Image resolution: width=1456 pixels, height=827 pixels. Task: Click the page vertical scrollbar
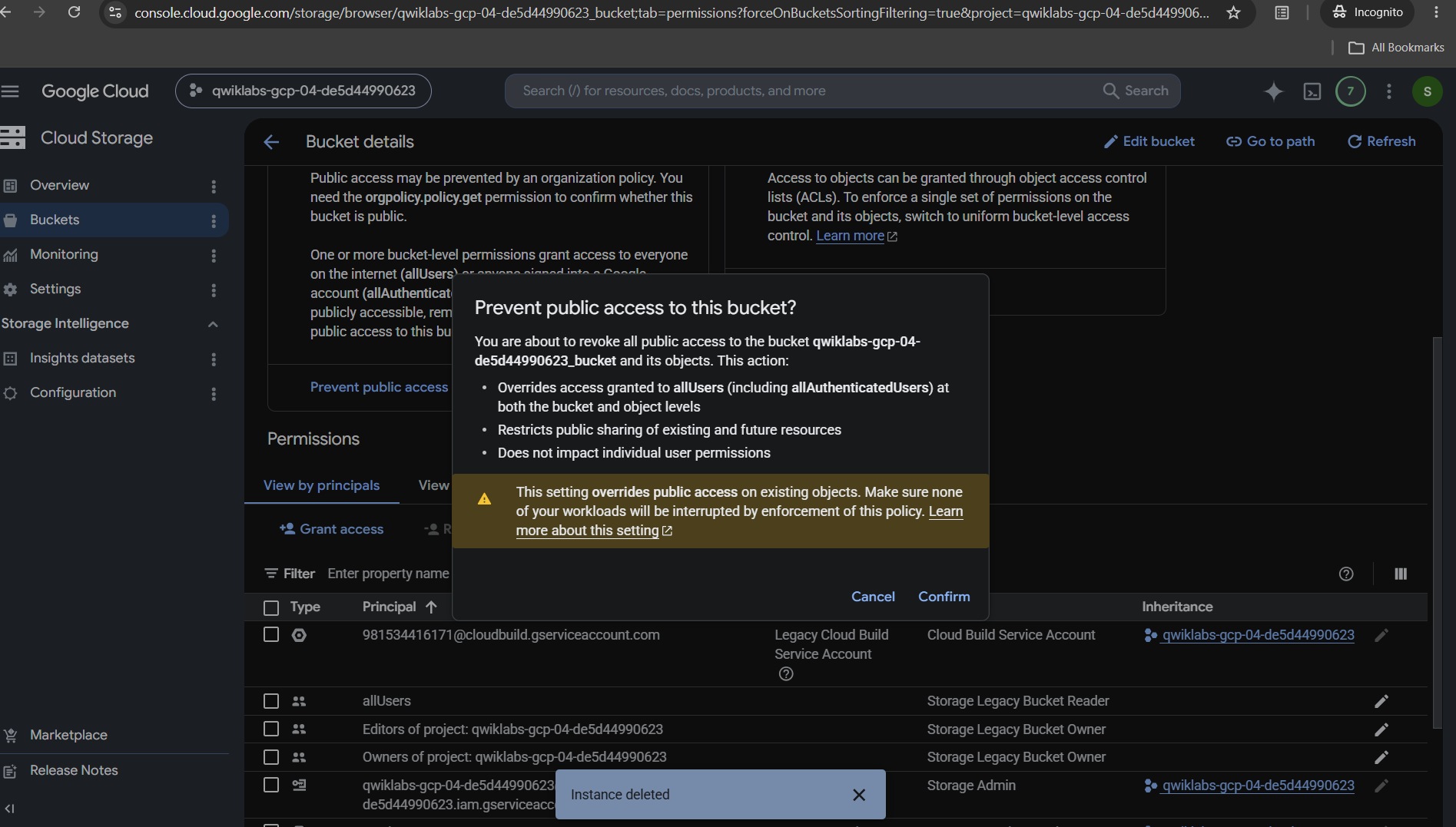(1438, 532)
